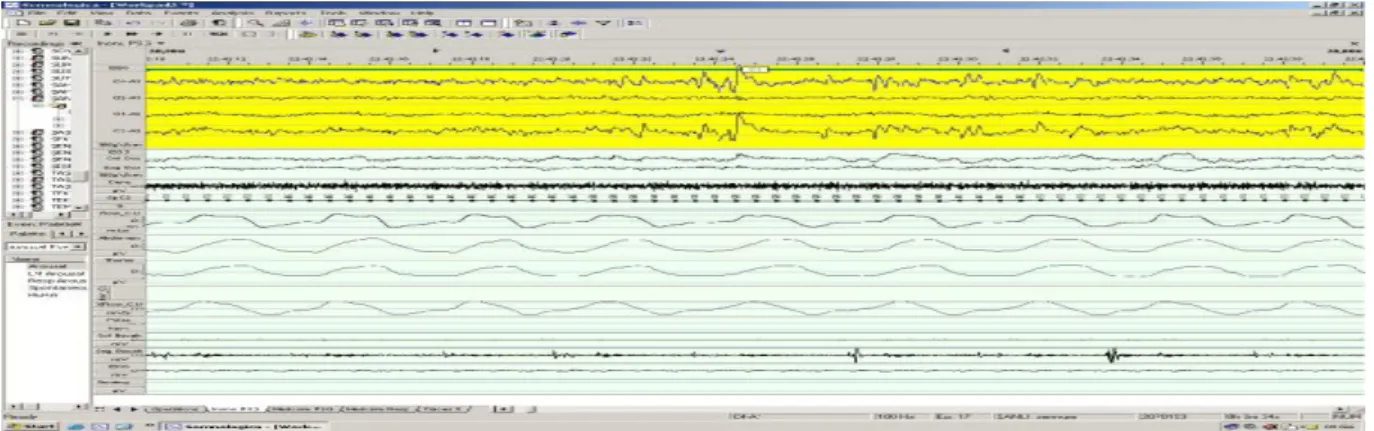Open the trace PSG layout dropdown
Image resolution: width=1374 pixels, height=431 pixels.
point(160,45)
